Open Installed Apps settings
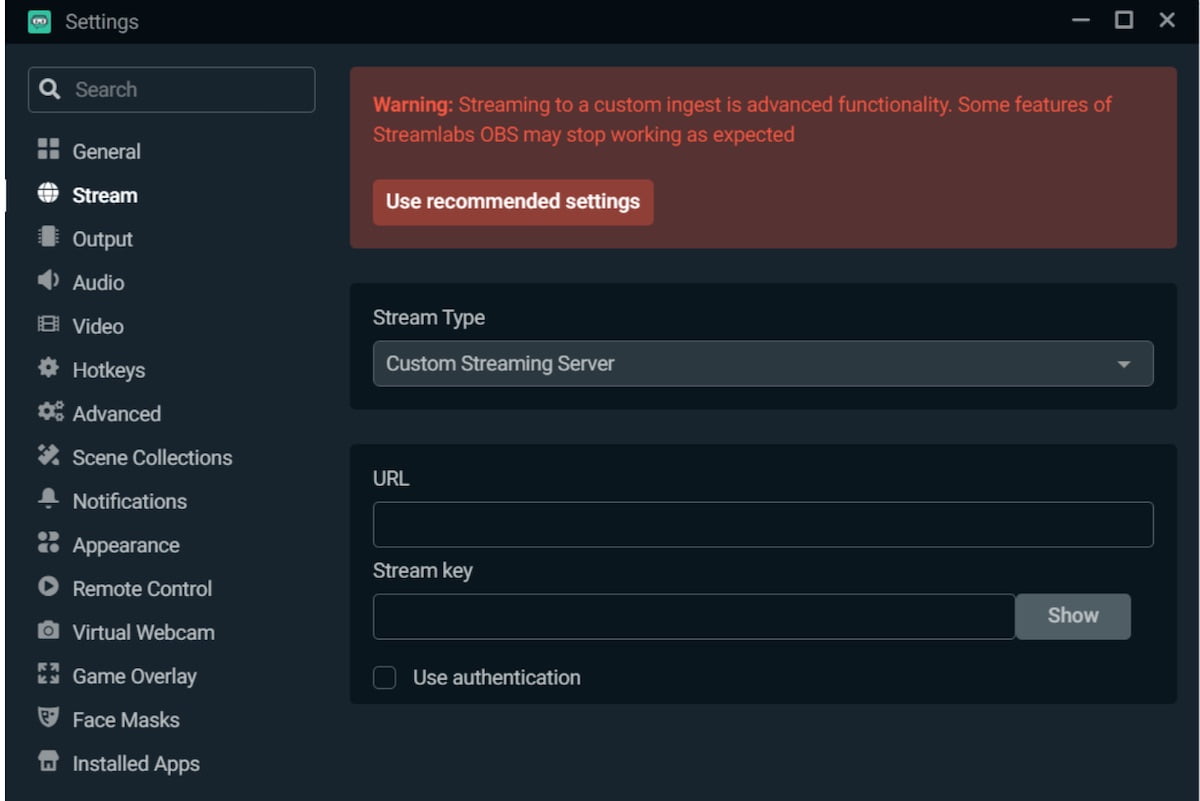This screenshot has width=1200, height=801. point(136,763)
